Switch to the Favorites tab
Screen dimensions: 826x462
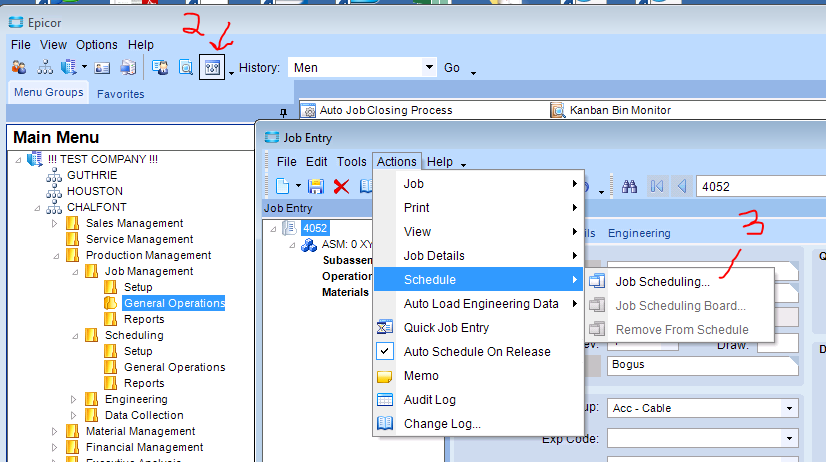click(x=121, y=94)
